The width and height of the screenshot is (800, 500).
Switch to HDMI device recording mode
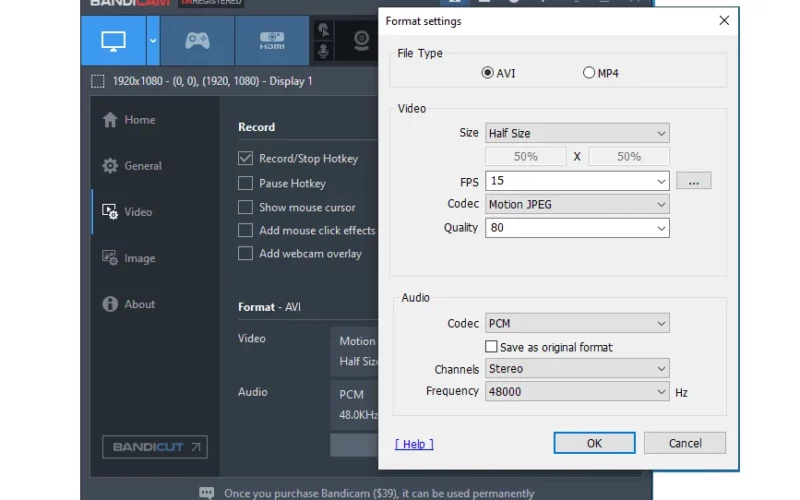[x=272, y=40]
